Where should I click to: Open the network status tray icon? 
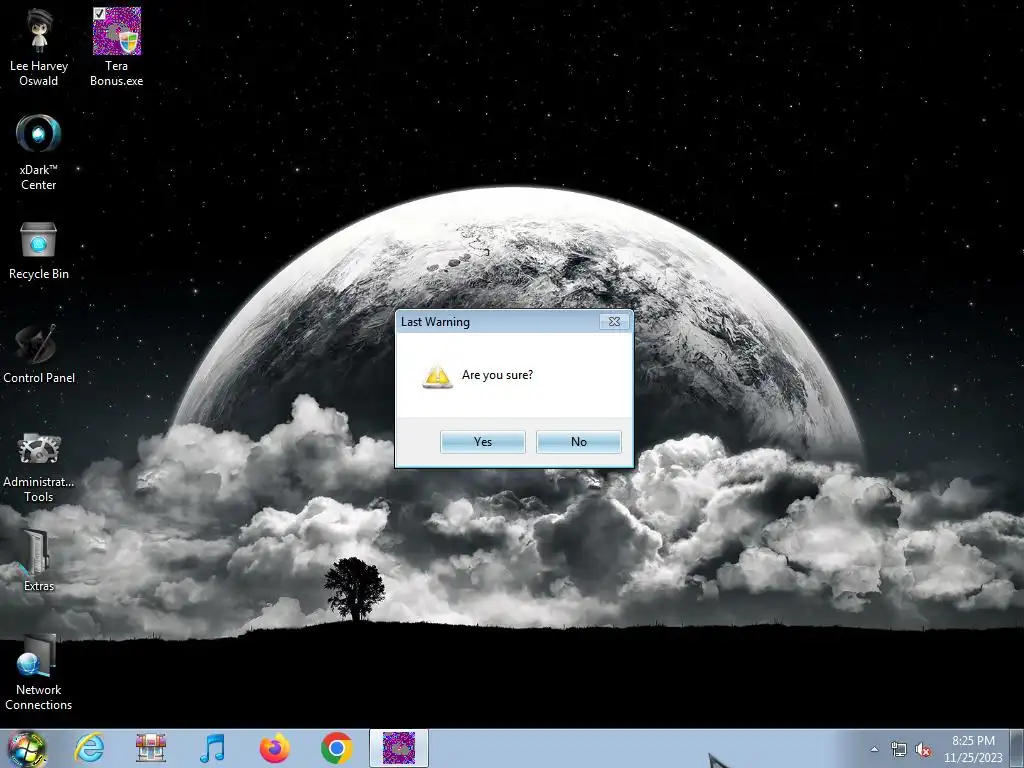pos(899,750)
